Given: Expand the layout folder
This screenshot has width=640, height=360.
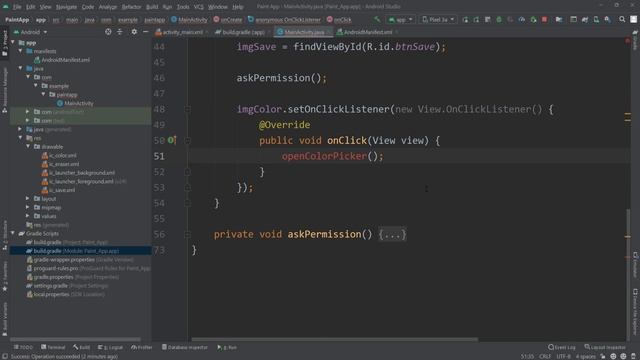Looking at the screenshot, I should [28, 199].
